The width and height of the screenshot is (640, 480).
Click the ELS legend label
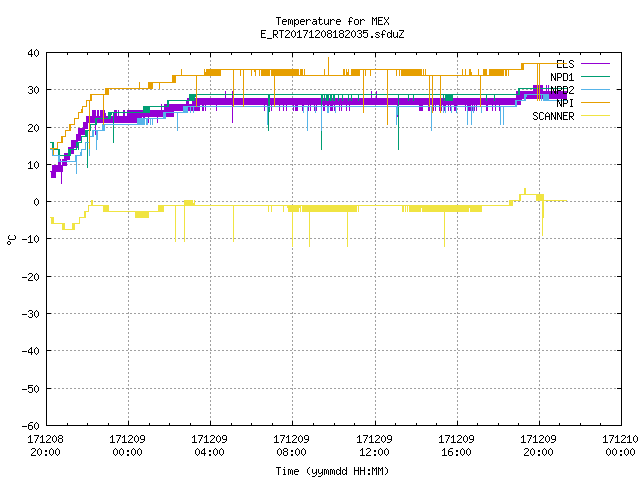click(565, 64)
